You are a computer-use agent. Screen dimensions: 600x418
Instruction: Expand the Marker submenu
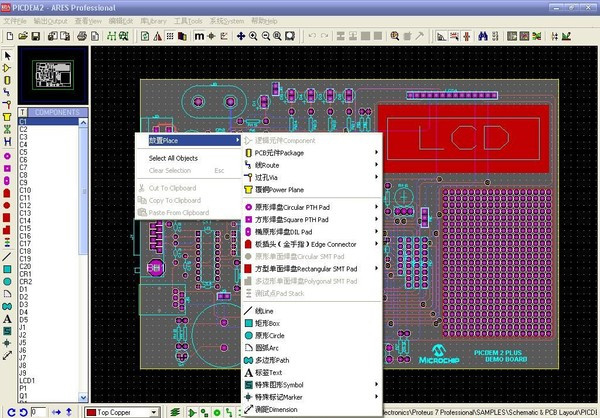[x=311, y=397]
